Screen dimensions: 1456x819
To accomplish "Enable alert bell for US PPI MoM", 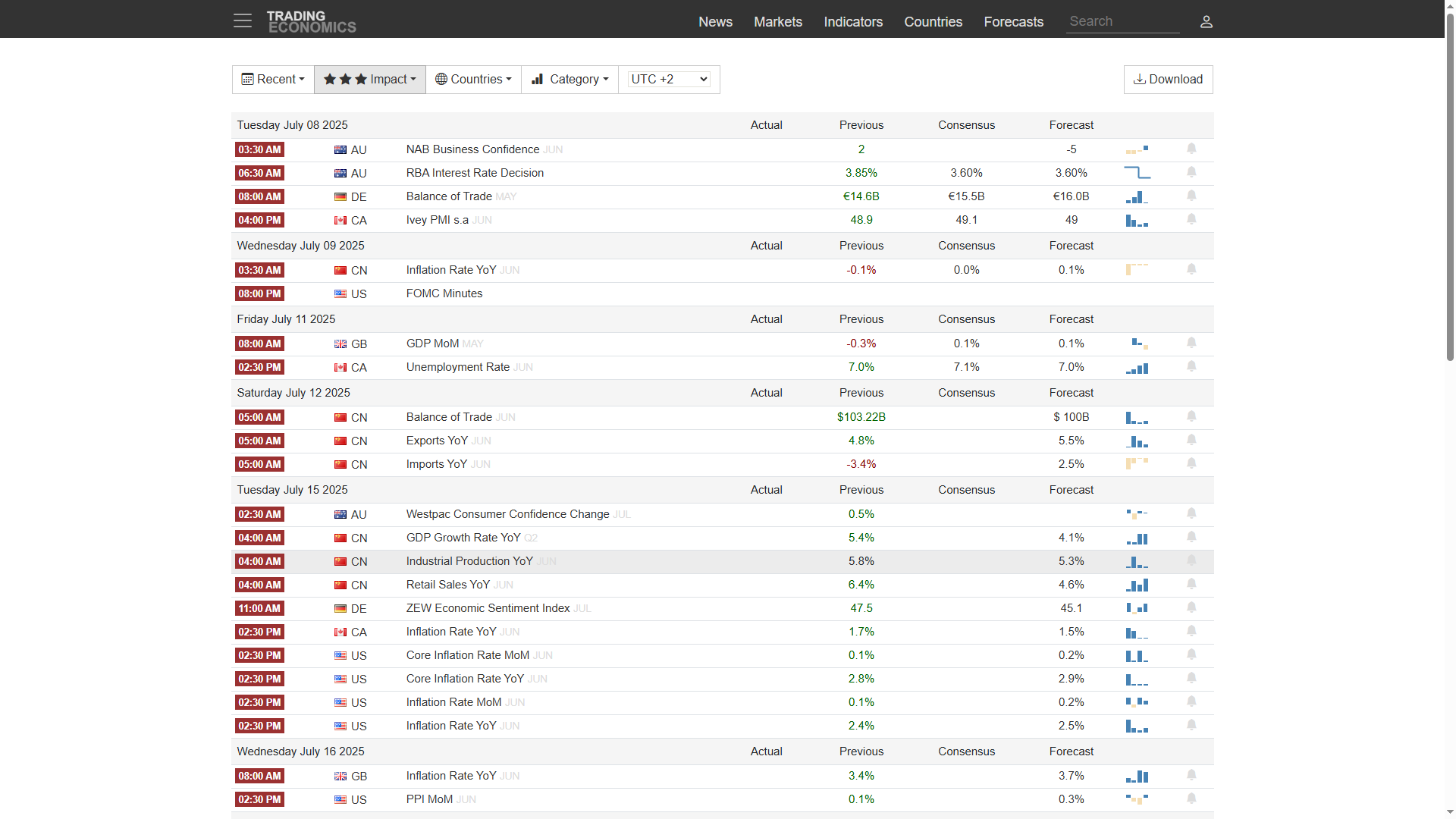I will tap(1191, 799).
